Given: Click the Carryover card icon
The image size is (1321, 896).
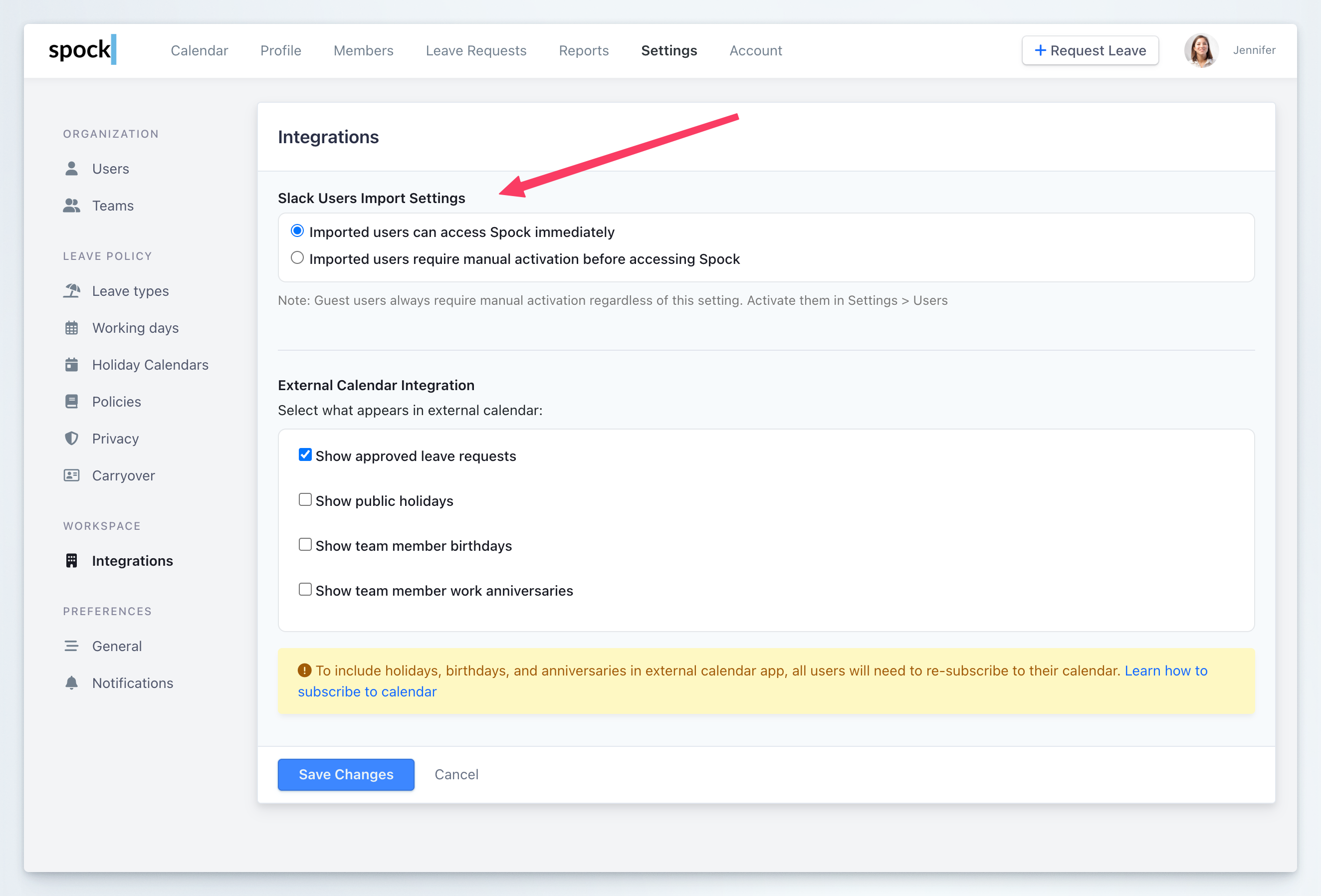Looking at the screenshot, I should (x=72, y=475).
